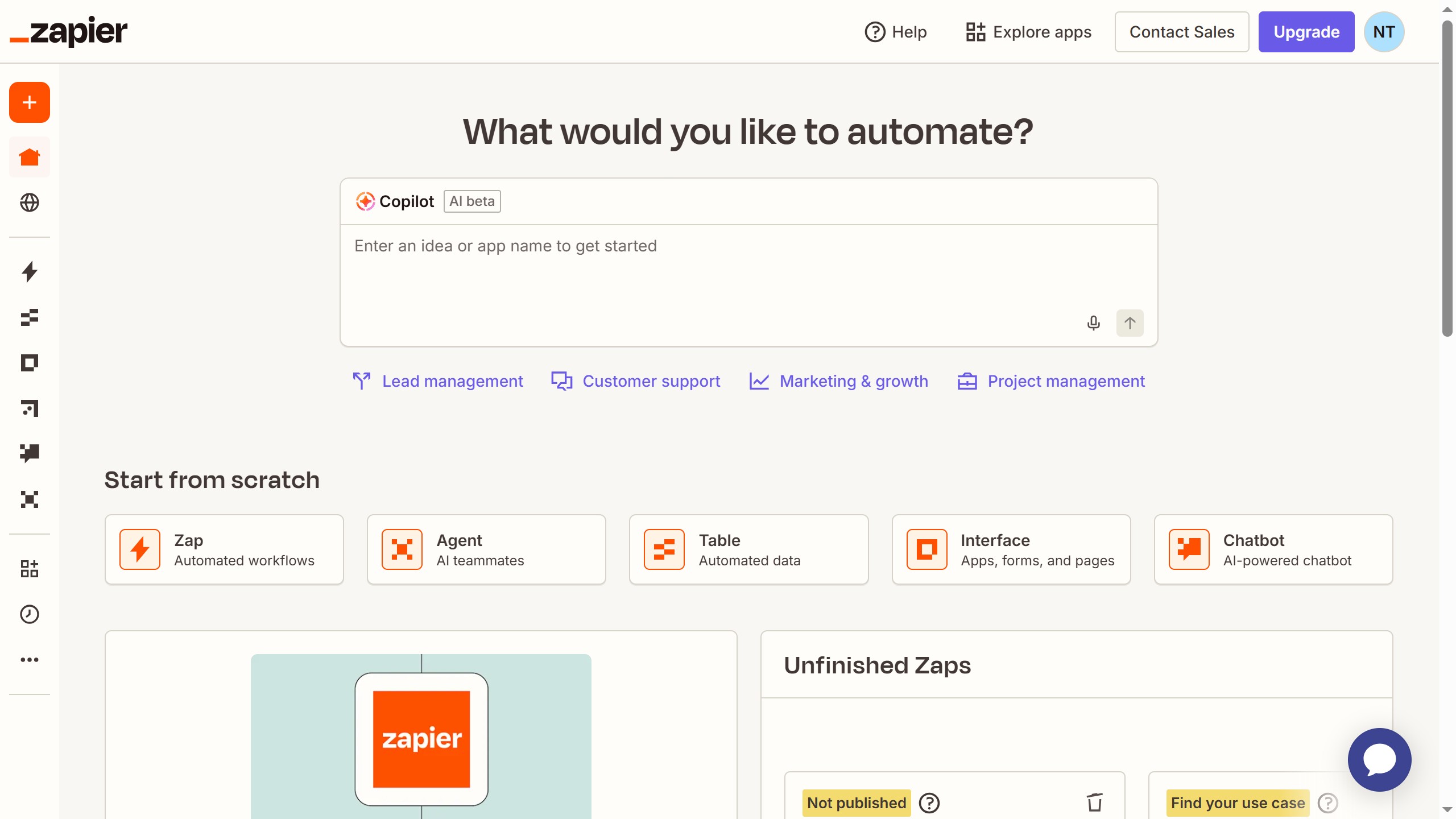Create a Chatbot from scratch card
Image resolution: width=1456 pixels, height=819 pixels.
(1273, 549)
